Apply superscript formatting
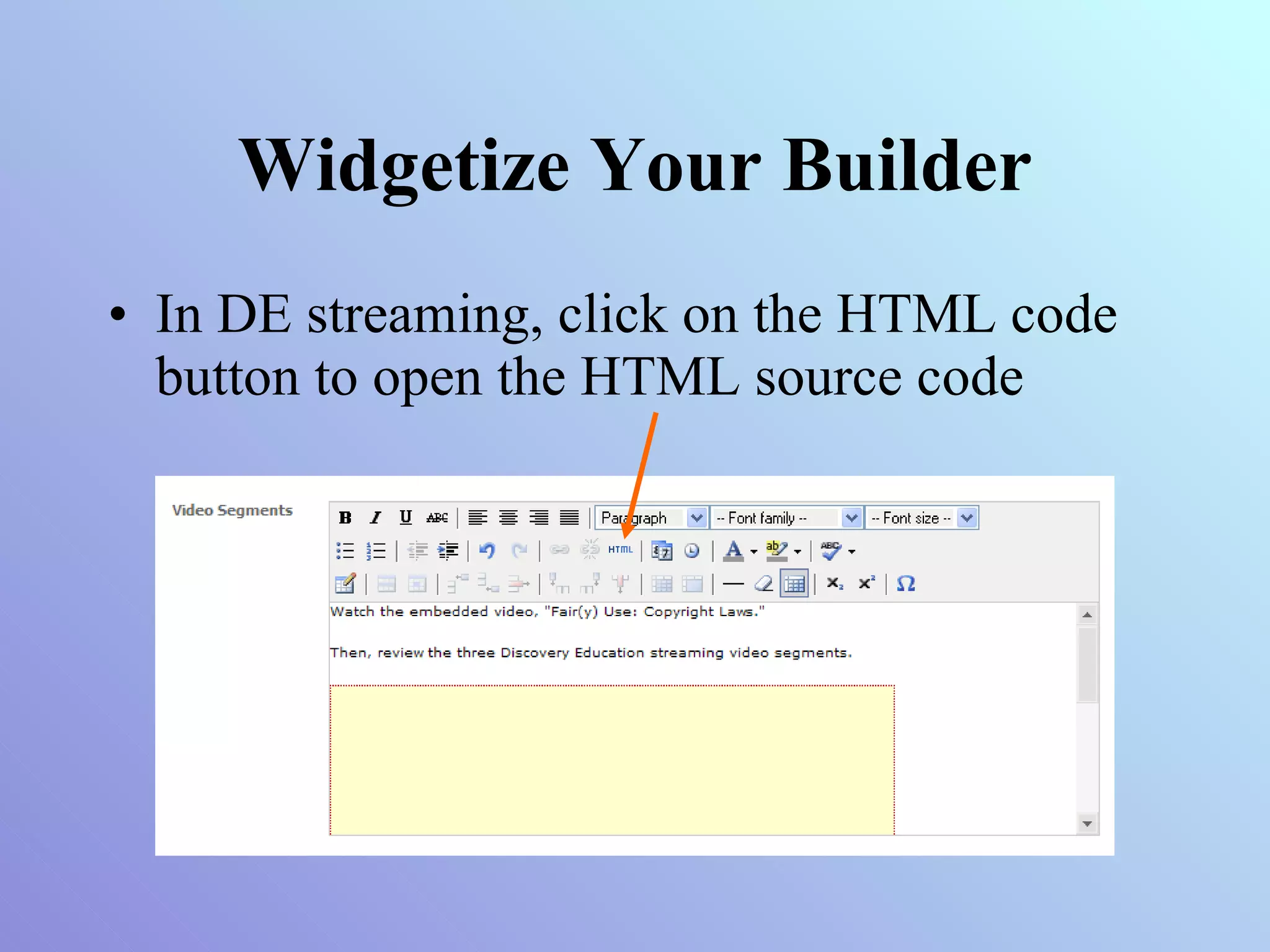Screen dimensions: 1270x952 coord(866,584)
